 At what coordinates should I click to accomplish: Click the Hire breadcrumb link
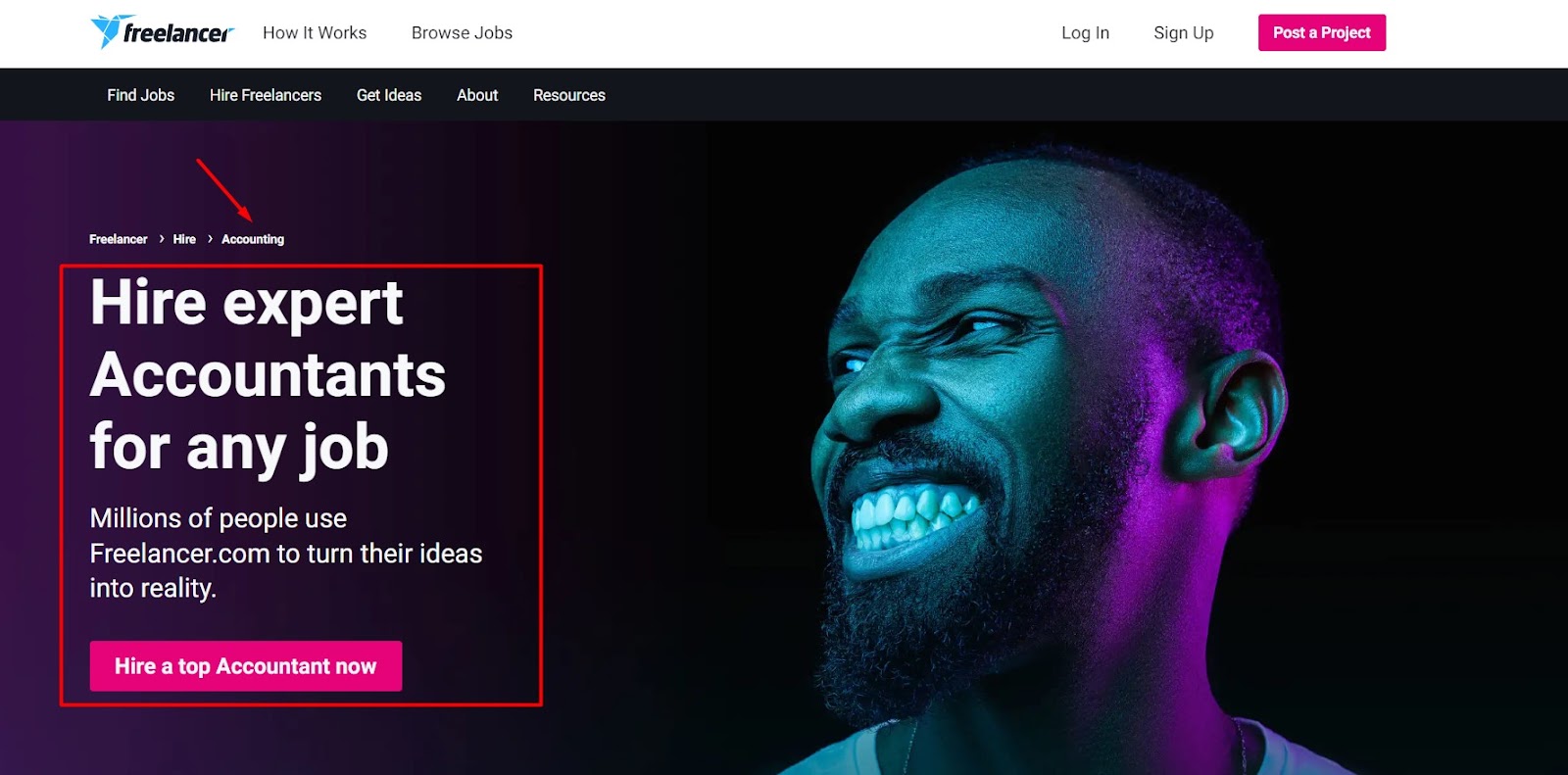click(x=184, y=239)
